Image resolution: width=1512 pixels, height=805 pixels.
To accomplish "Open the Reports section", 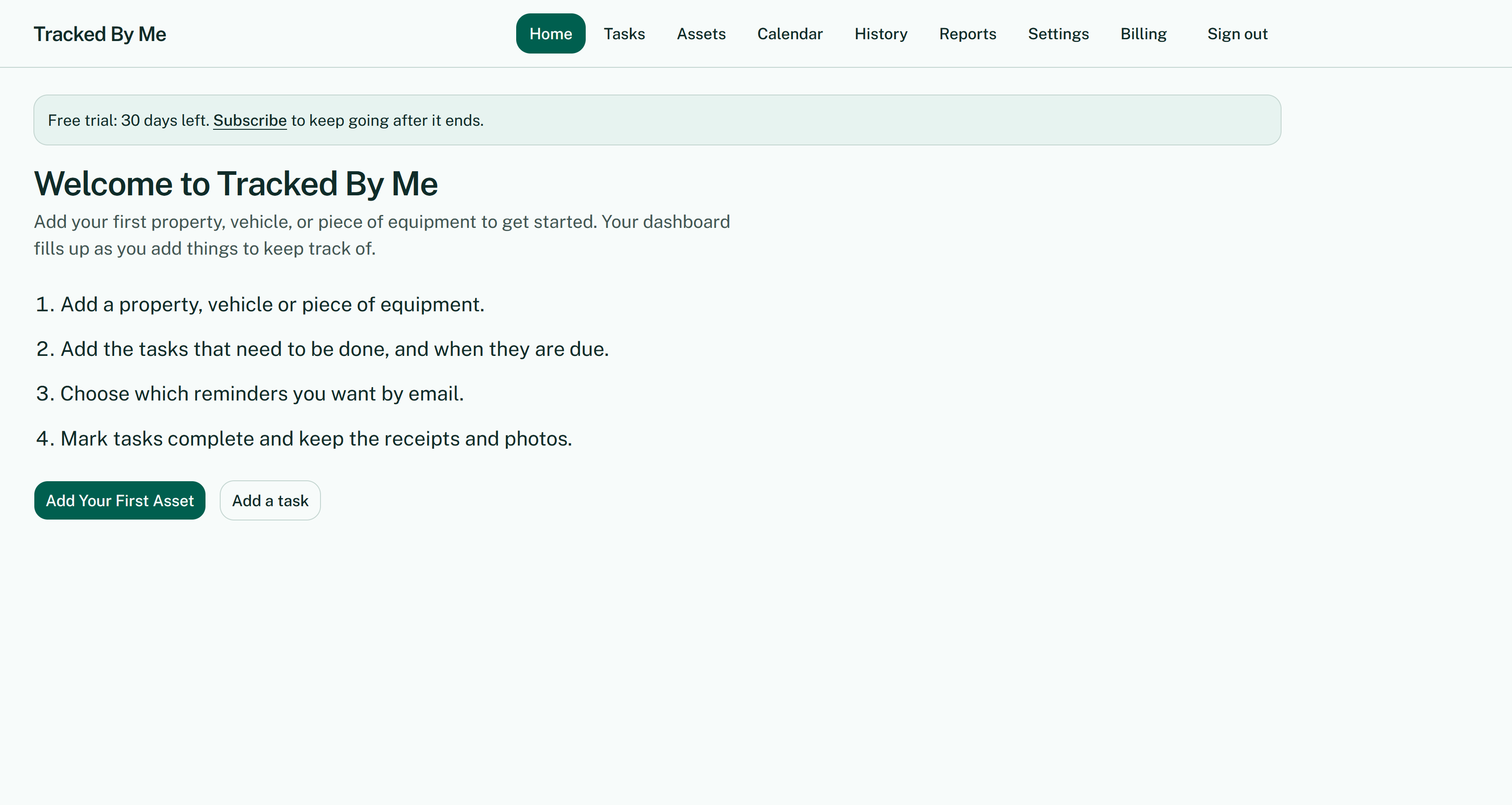I will pos(967,33).
